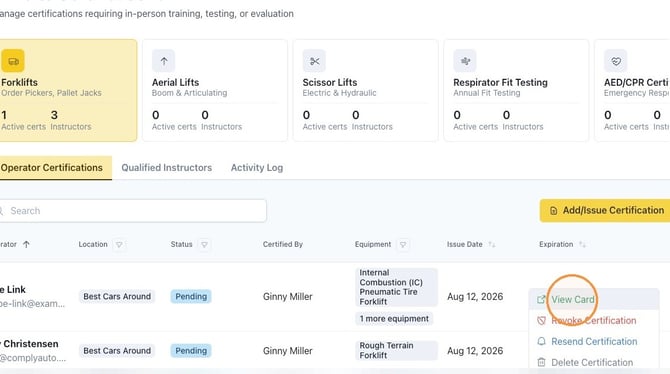Click the Link operator name
The image size is (670, 374).
click(x=13, y=290)
